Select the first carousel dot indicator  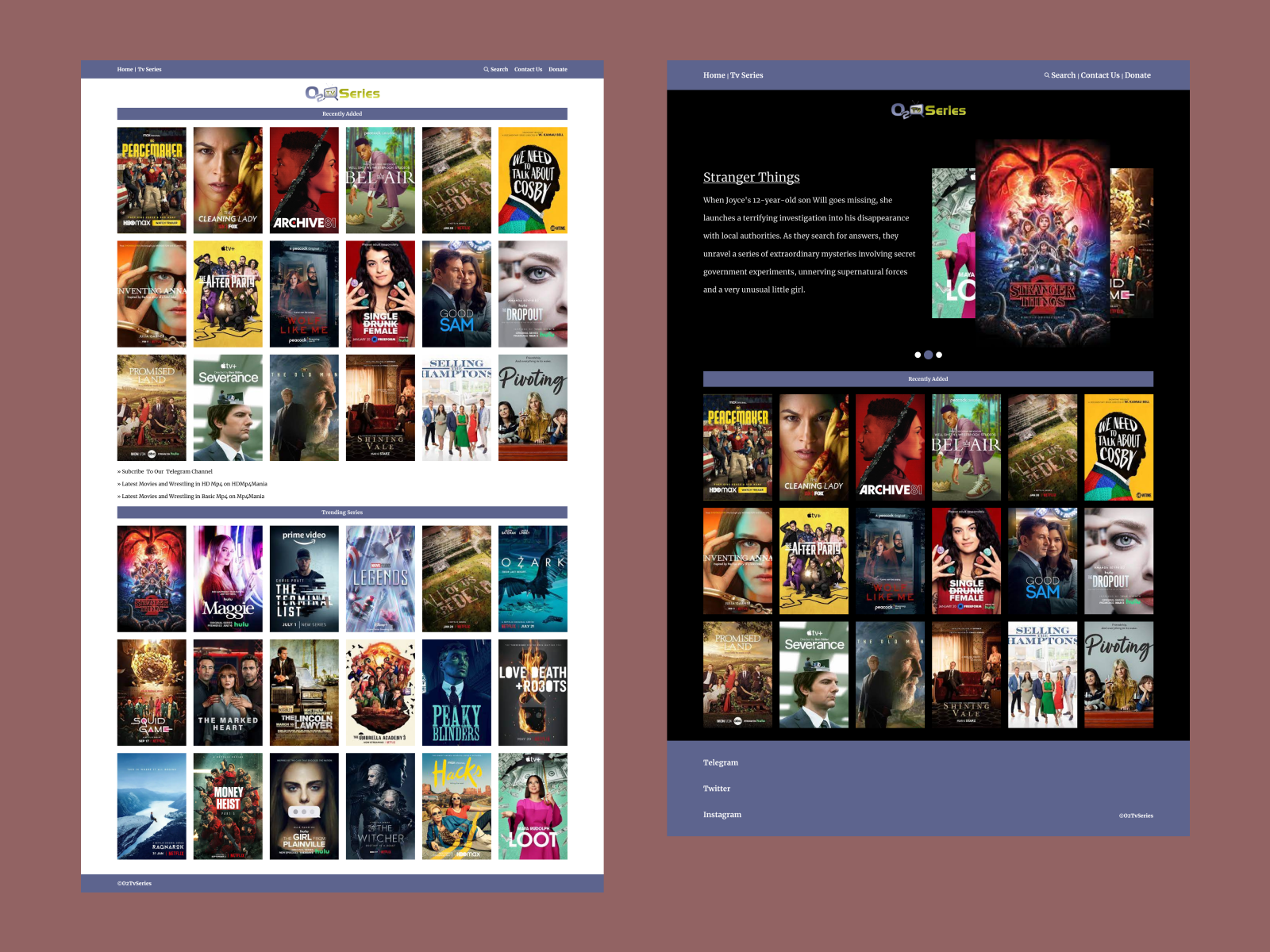coord(918,355)
